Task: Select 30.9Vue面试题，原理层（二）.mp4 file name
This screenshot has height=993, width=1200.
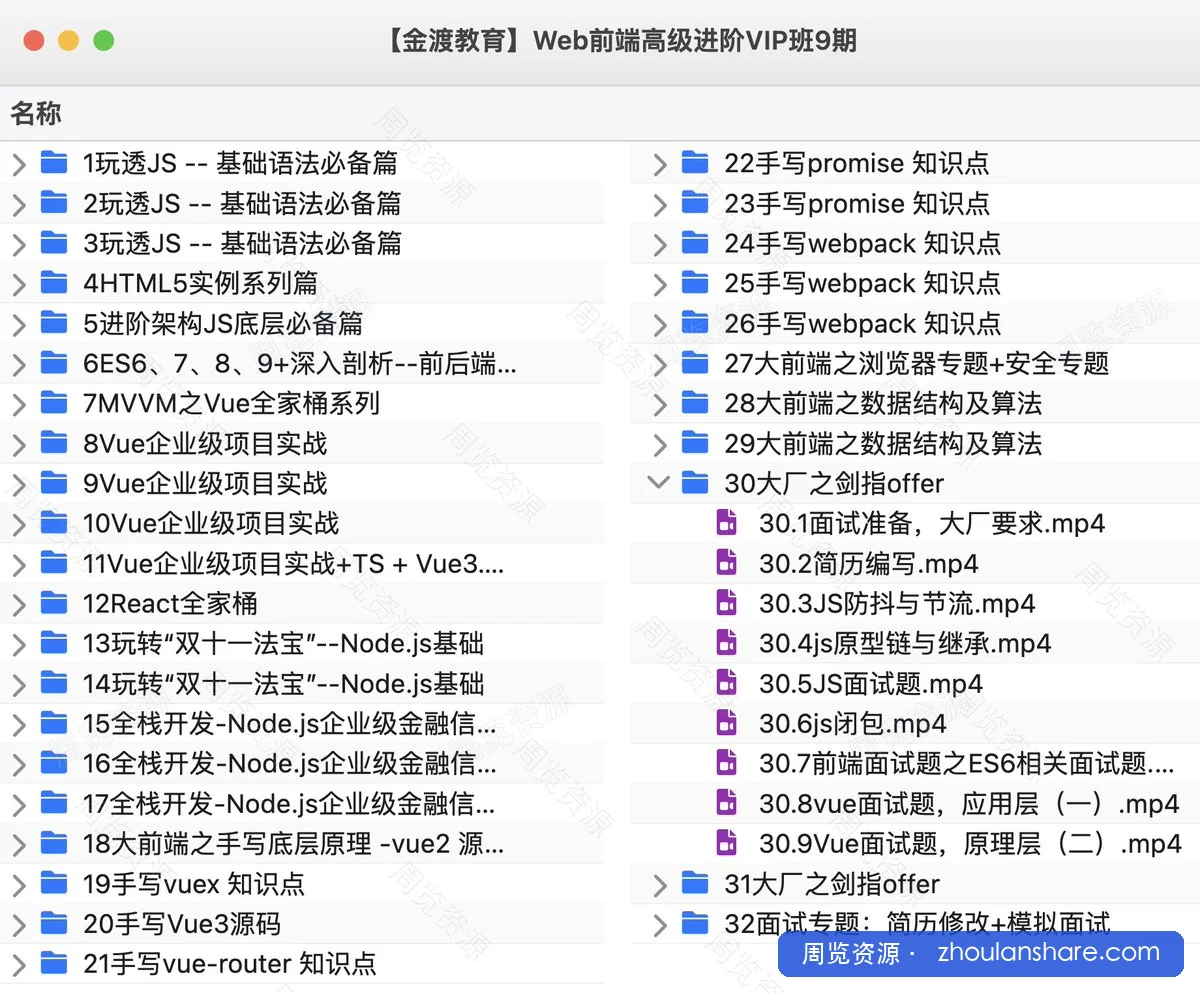Action: click(970, 843)
